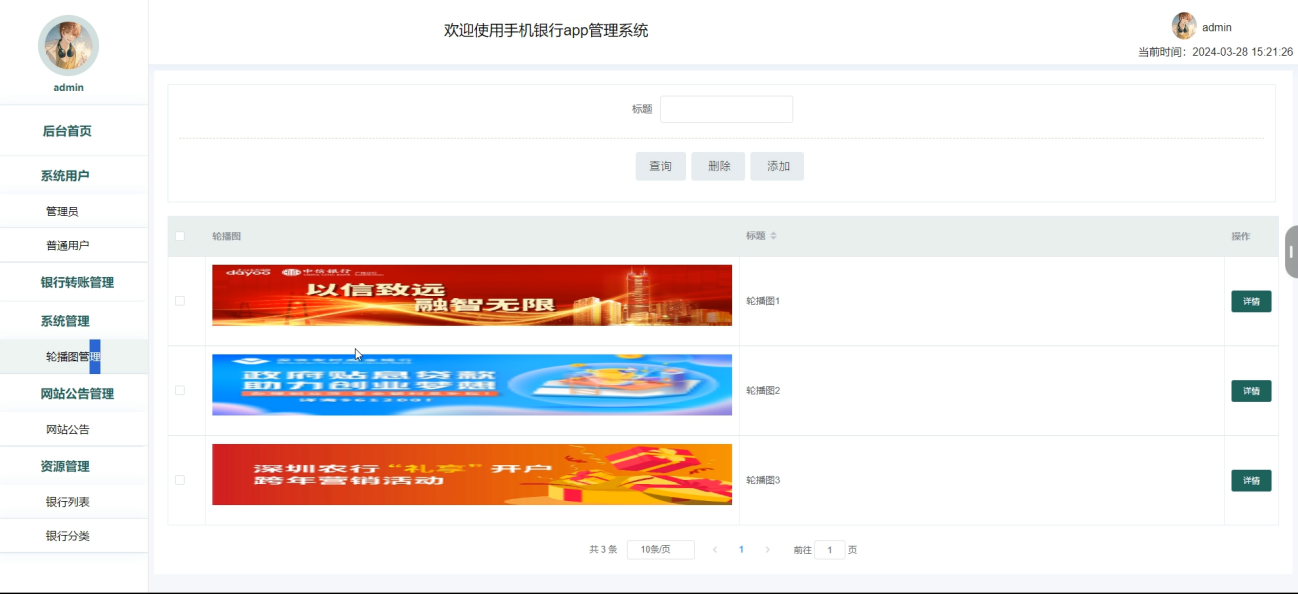Image resolution: width=1298 pixels, height=594 pixels.
Task: Click the admin username in the top-right header
Action: tap(1217, 27)
